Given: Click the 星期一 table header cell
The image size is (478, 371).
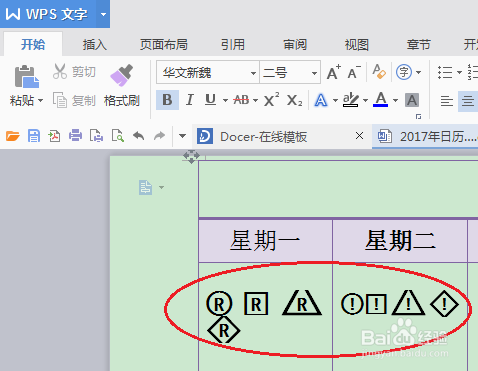Looking at the screenshot, I should 266,240.
